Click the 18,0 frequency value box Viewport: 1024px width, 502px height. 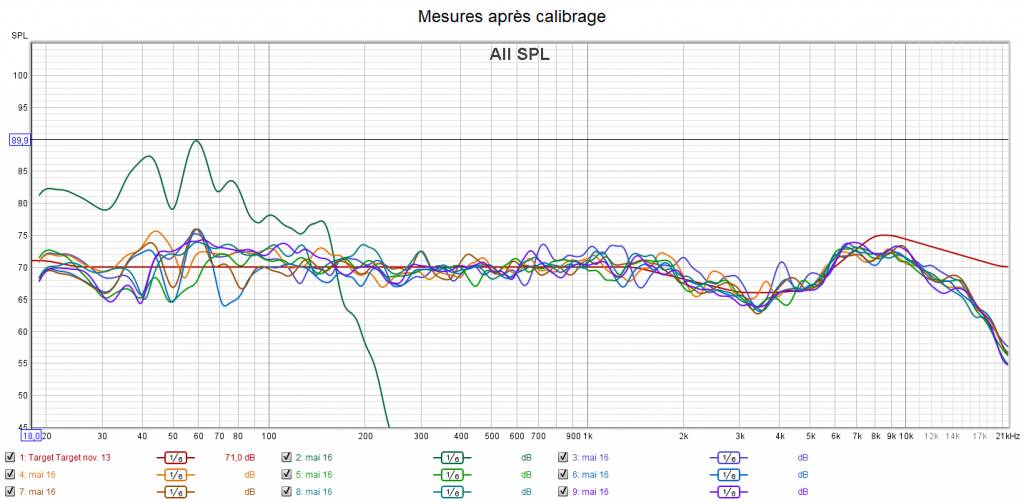(31, 436)
